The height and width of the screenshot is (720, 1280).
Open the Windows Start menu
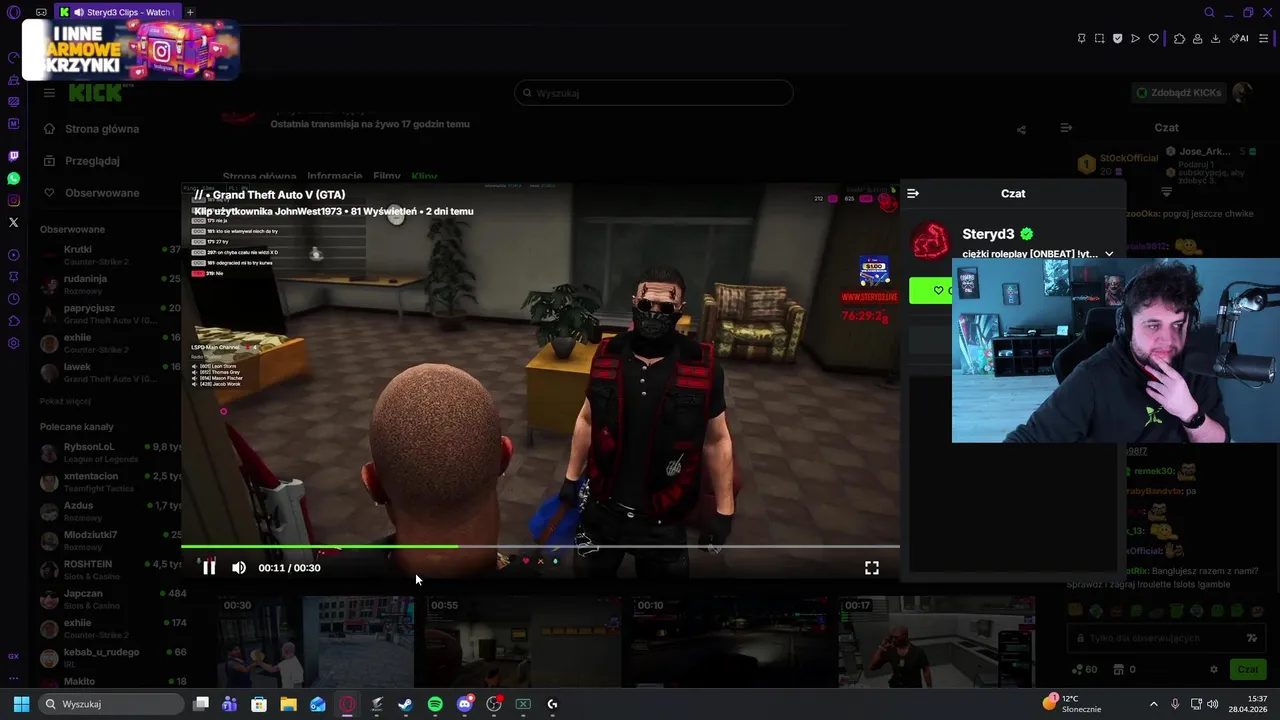[x=21, y=704]
